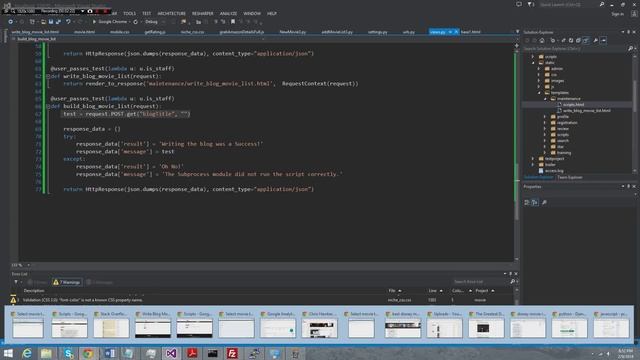Expand the admin folder node
The height and width of the screenshot is (360, 640).
point(539,69)
